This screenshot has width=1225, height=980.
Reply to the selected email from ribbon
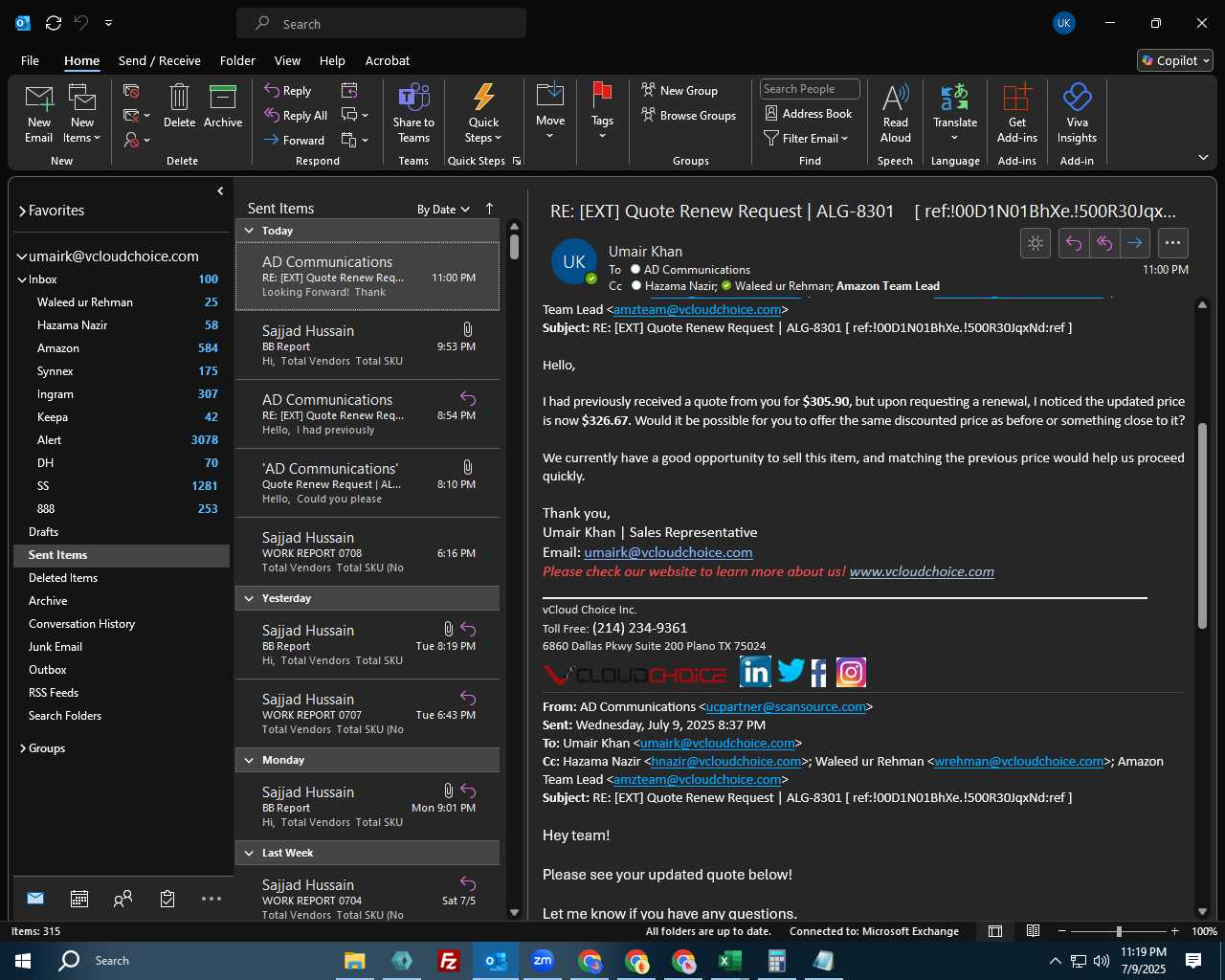[x=289, y=91]
